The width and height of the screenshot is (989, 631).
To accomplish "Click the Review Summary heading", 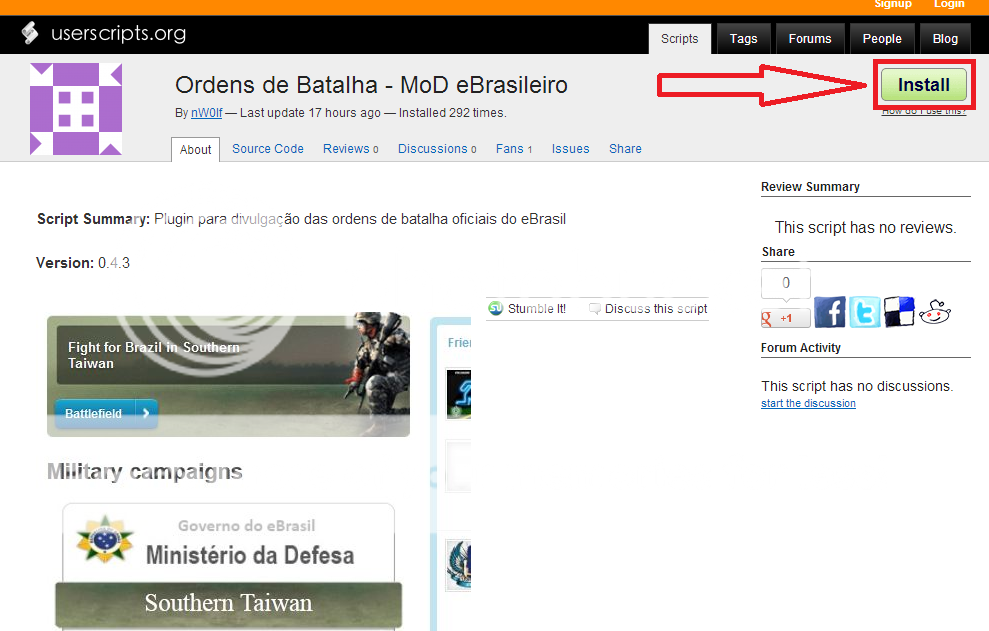I will [x=810, y=187].
